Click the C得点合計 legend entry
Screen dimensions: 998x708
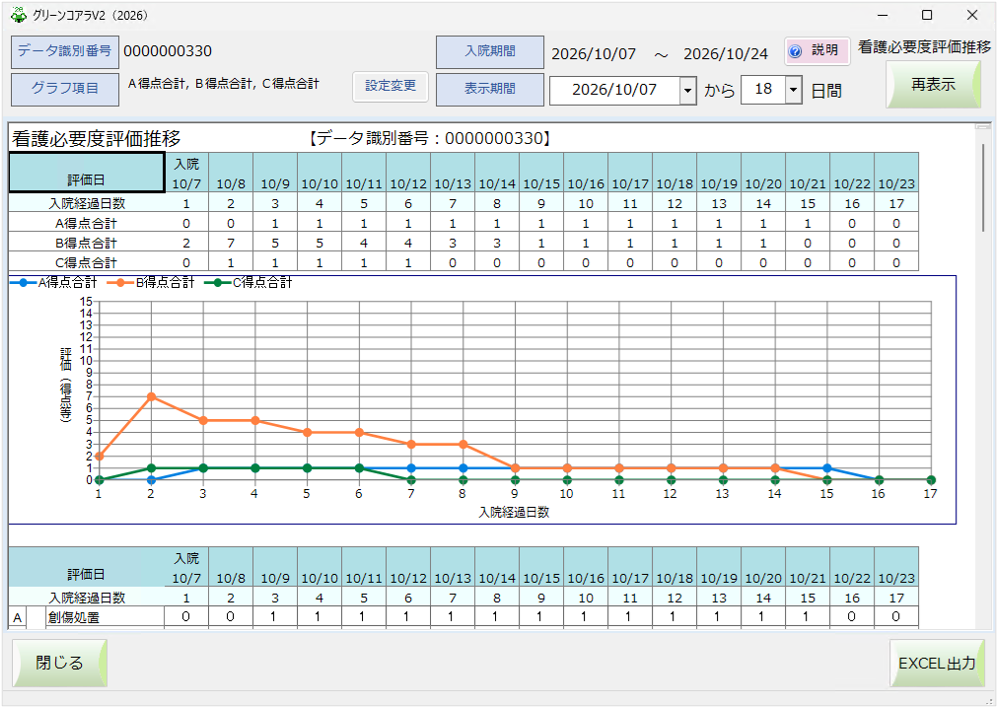[x=249, y=283]
